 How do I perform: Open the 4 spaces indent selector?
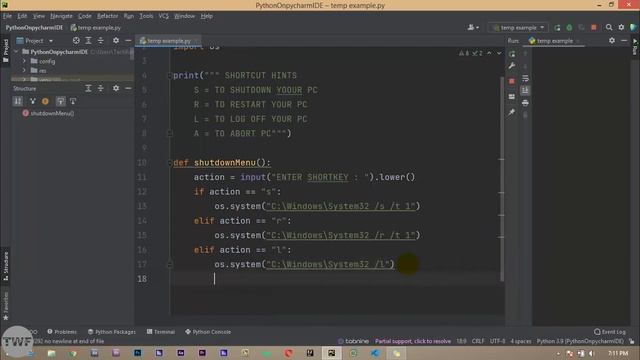click(x=521, y=341)
